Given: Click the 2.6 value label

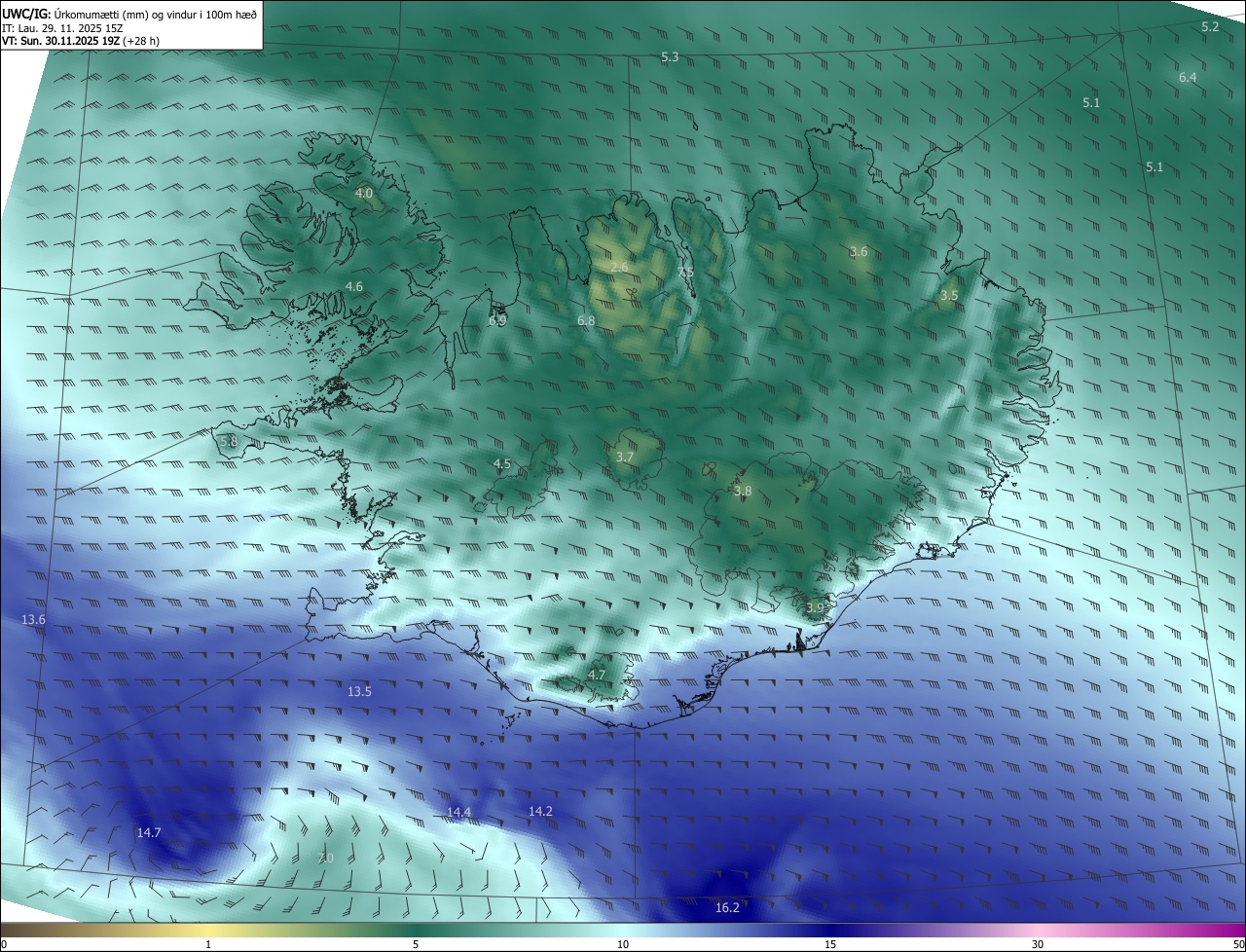Looking at the screenshot, I should (619, 267).
